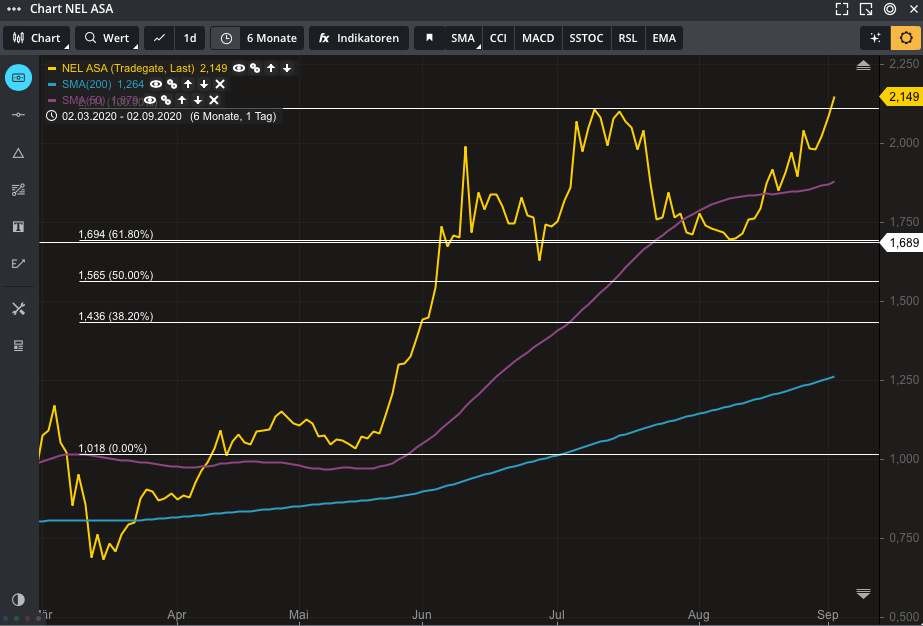Screen dimensions: 923x626
Task: Toggle visibility of SMA(50) indicator
Action: click(150, 100)
